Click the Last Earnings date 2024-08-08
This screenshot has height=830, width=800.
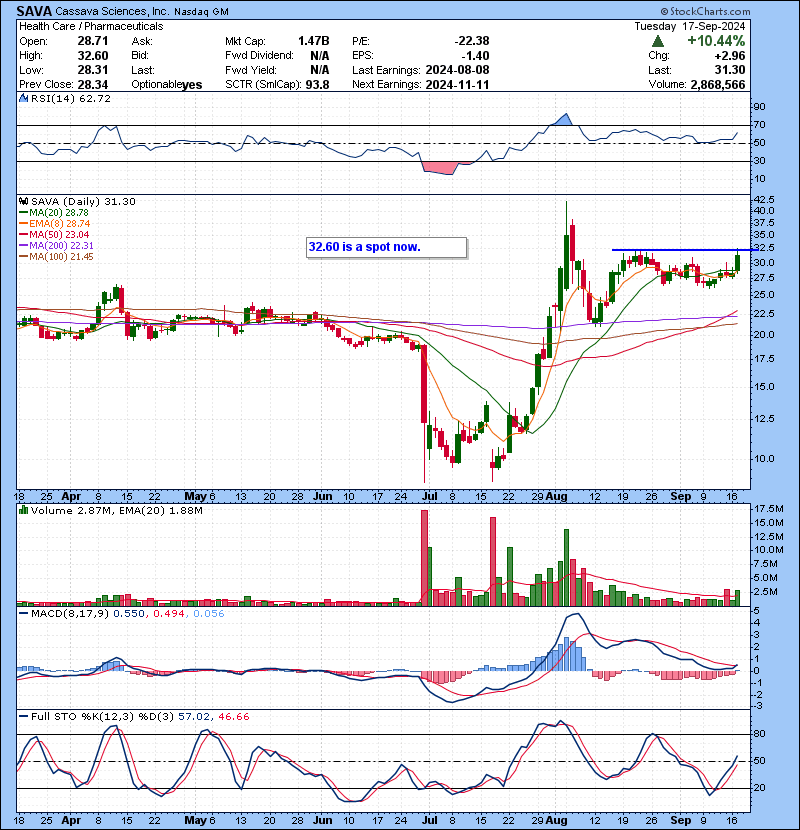[457, 70]
